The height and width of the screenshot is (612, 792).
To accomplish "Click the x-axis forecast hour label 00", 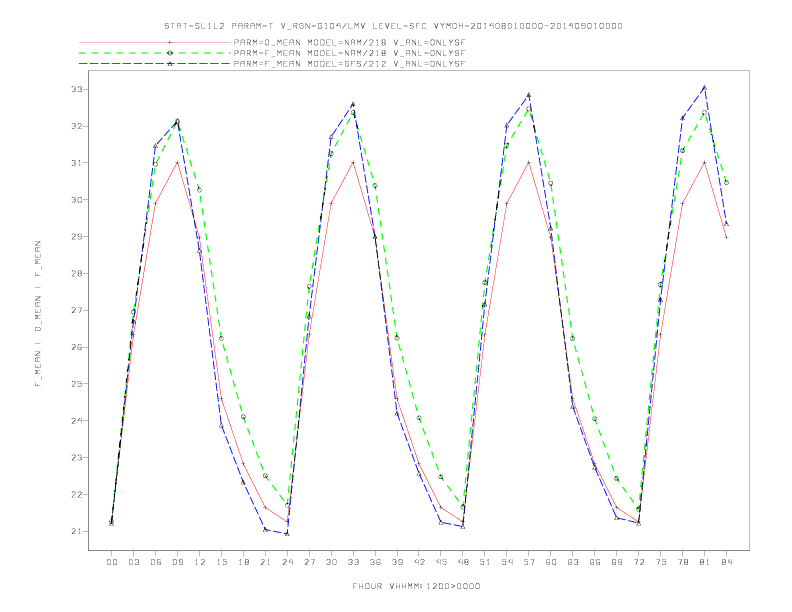I will coord(112,562).
